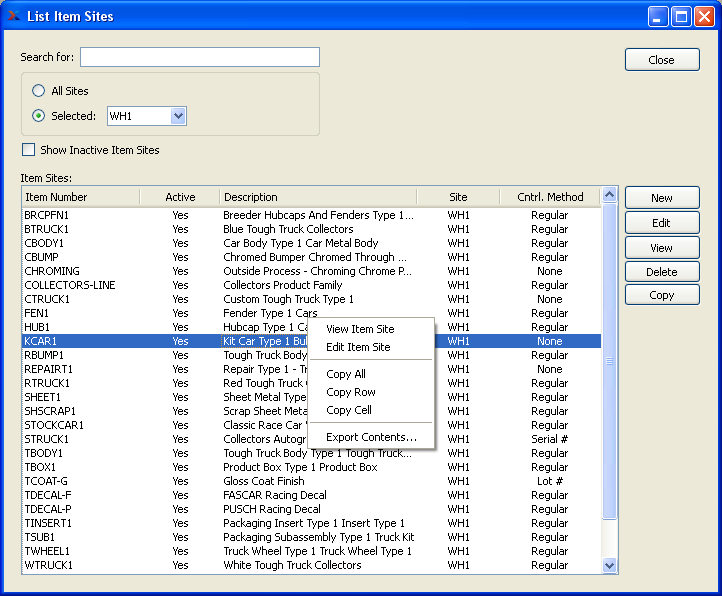
Task: Sort list by Cntrl. Method column header
Action: [x=549, y=197]
